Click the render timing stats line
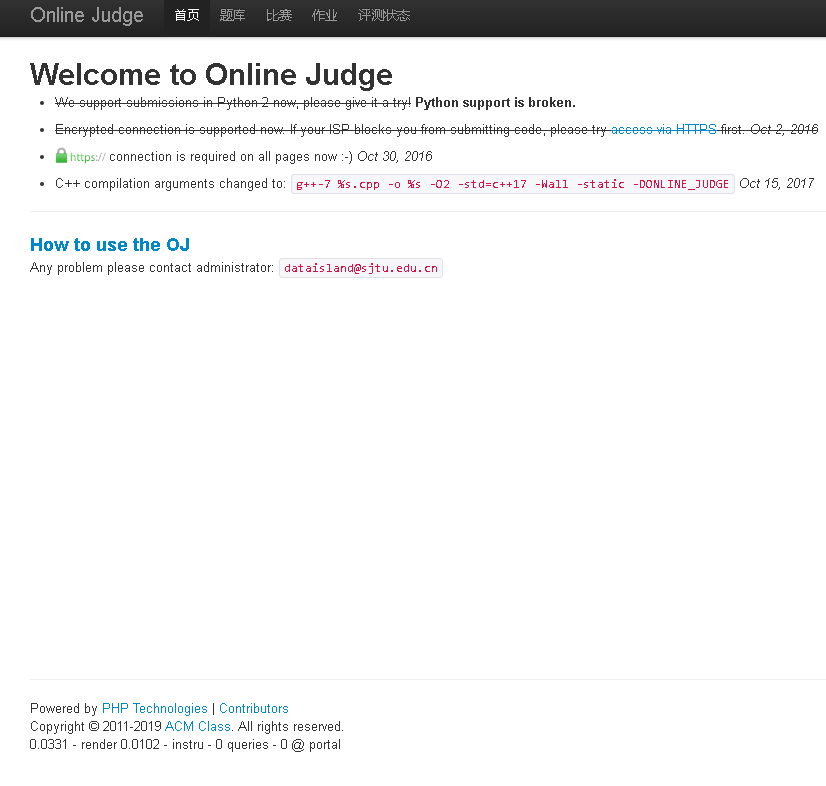Viewport: 826px width, 786px height. [185, 744]
